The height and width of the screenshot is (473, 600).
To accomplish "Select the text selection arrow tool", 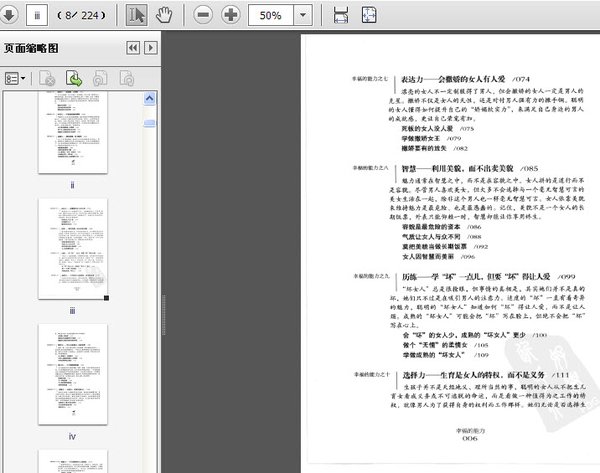I will click(x=138, y=16).
